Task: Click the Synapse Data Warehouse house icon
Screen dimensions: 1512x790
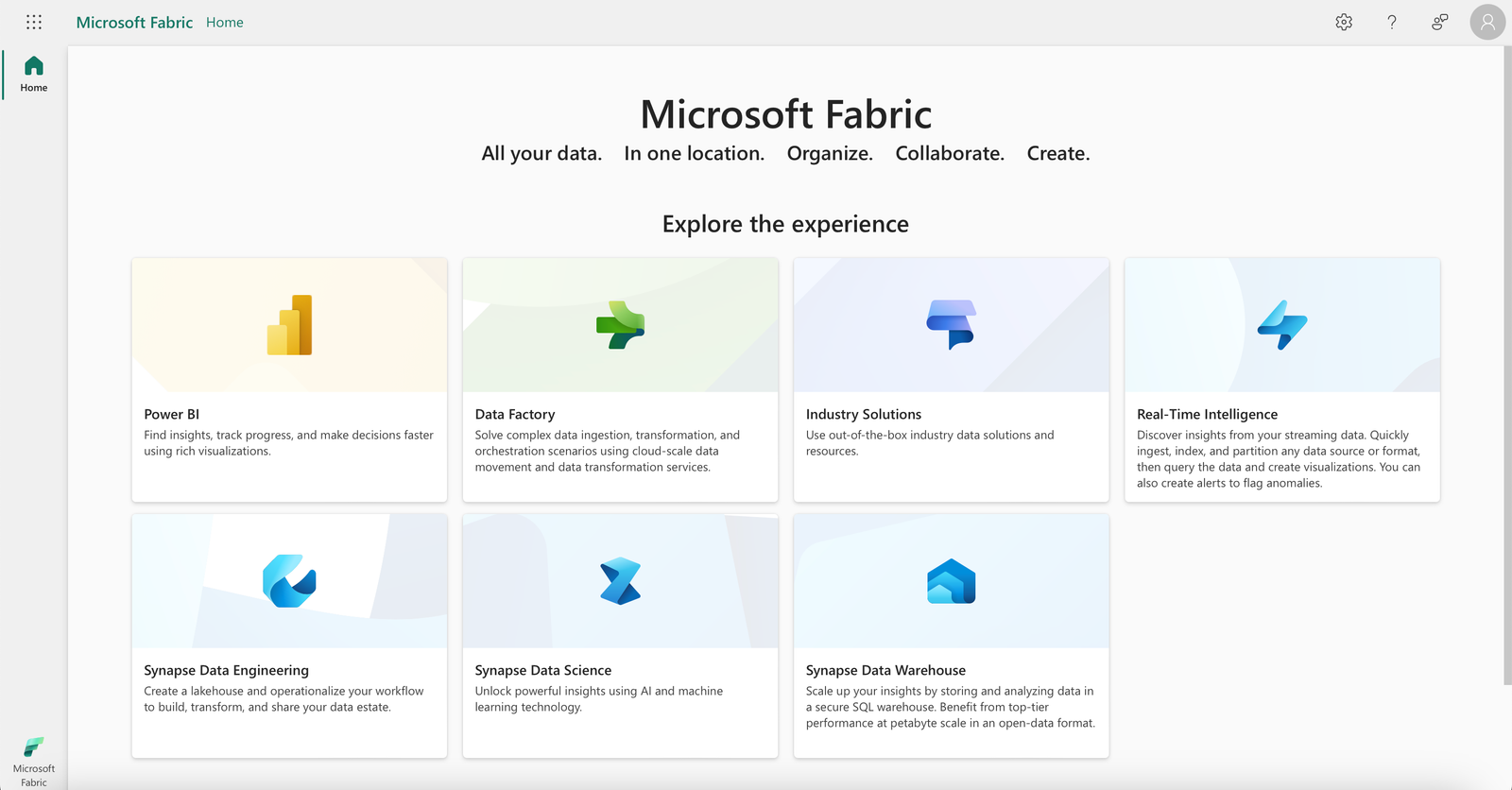Action: tap(951, 581)
